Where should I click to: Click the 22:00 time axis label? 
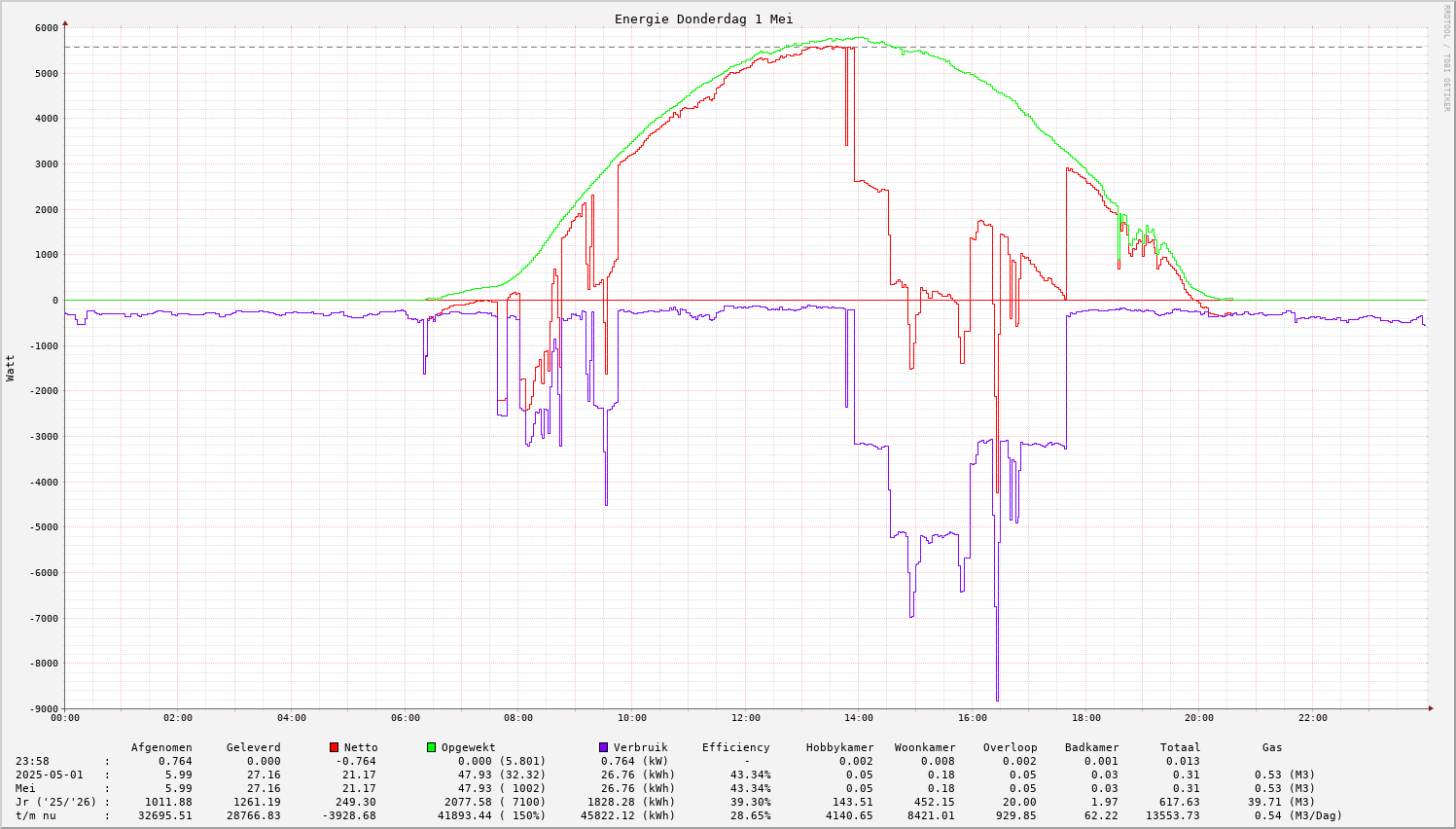click(1312, 718)
